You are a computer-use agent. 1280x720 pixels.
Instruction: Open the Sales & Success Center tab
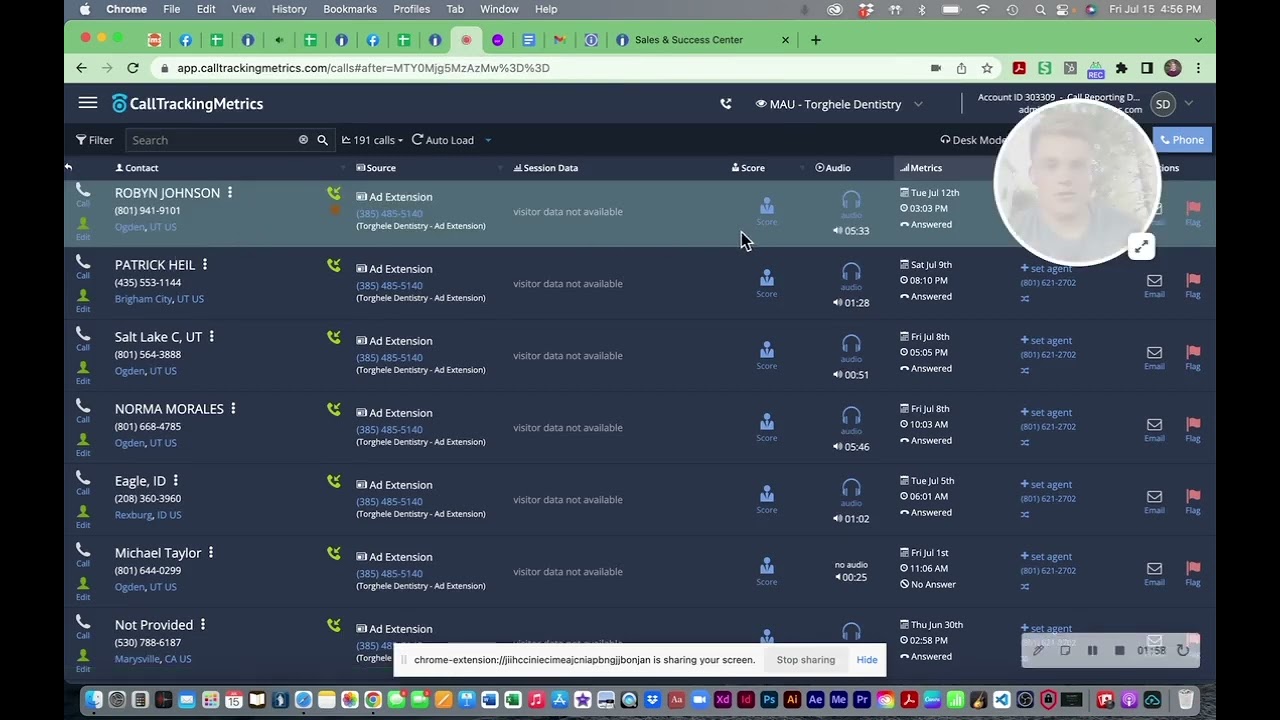pyautogui.click(x=702, y=40)
